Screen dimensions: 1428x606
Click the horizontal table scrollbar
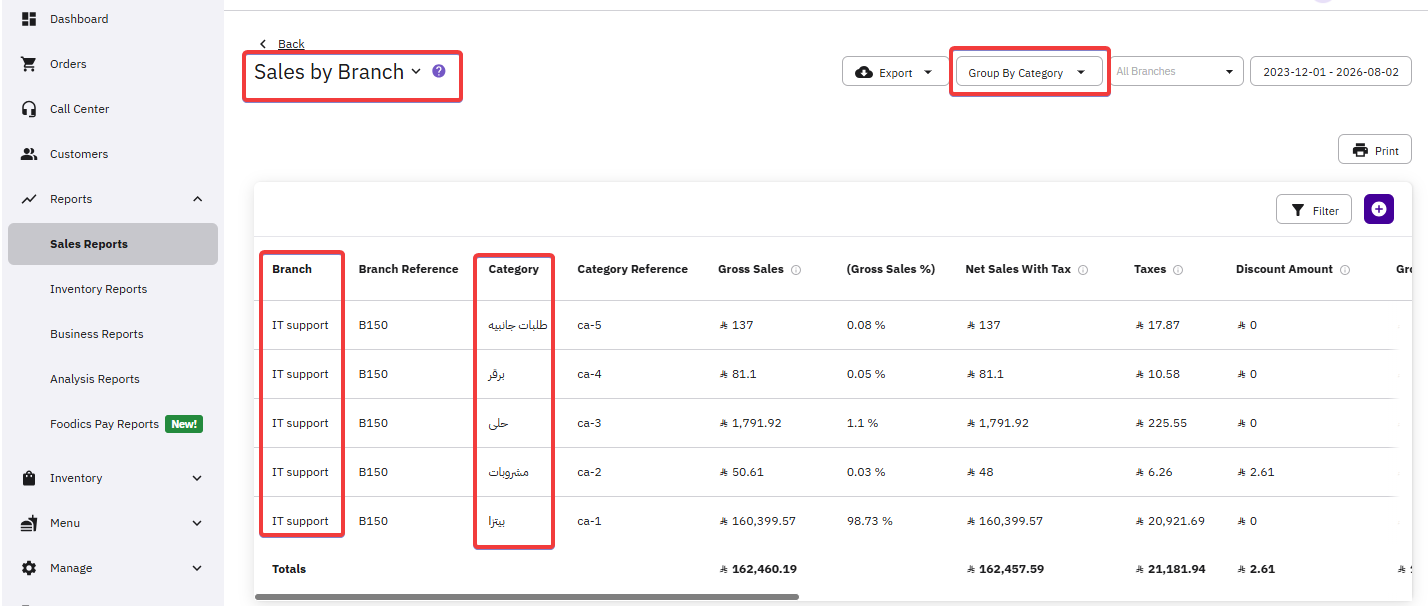pos(527,597)
